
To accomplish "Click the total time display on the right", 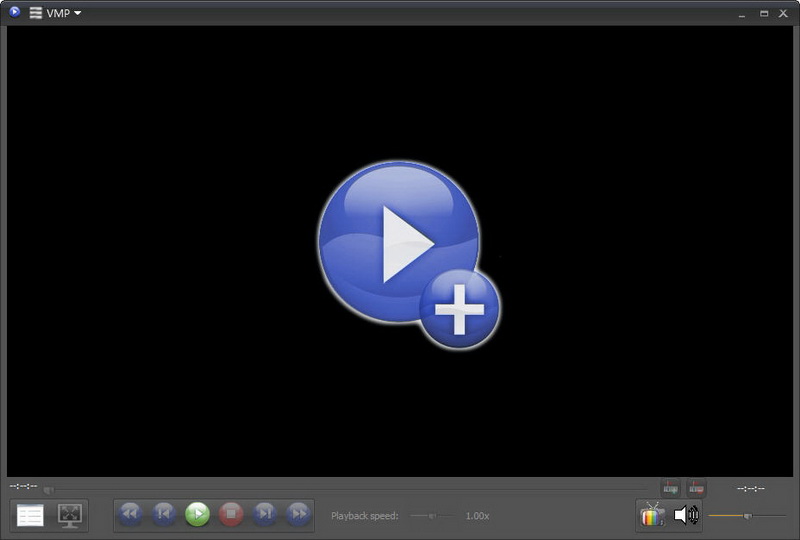I will tap(751, 488).
